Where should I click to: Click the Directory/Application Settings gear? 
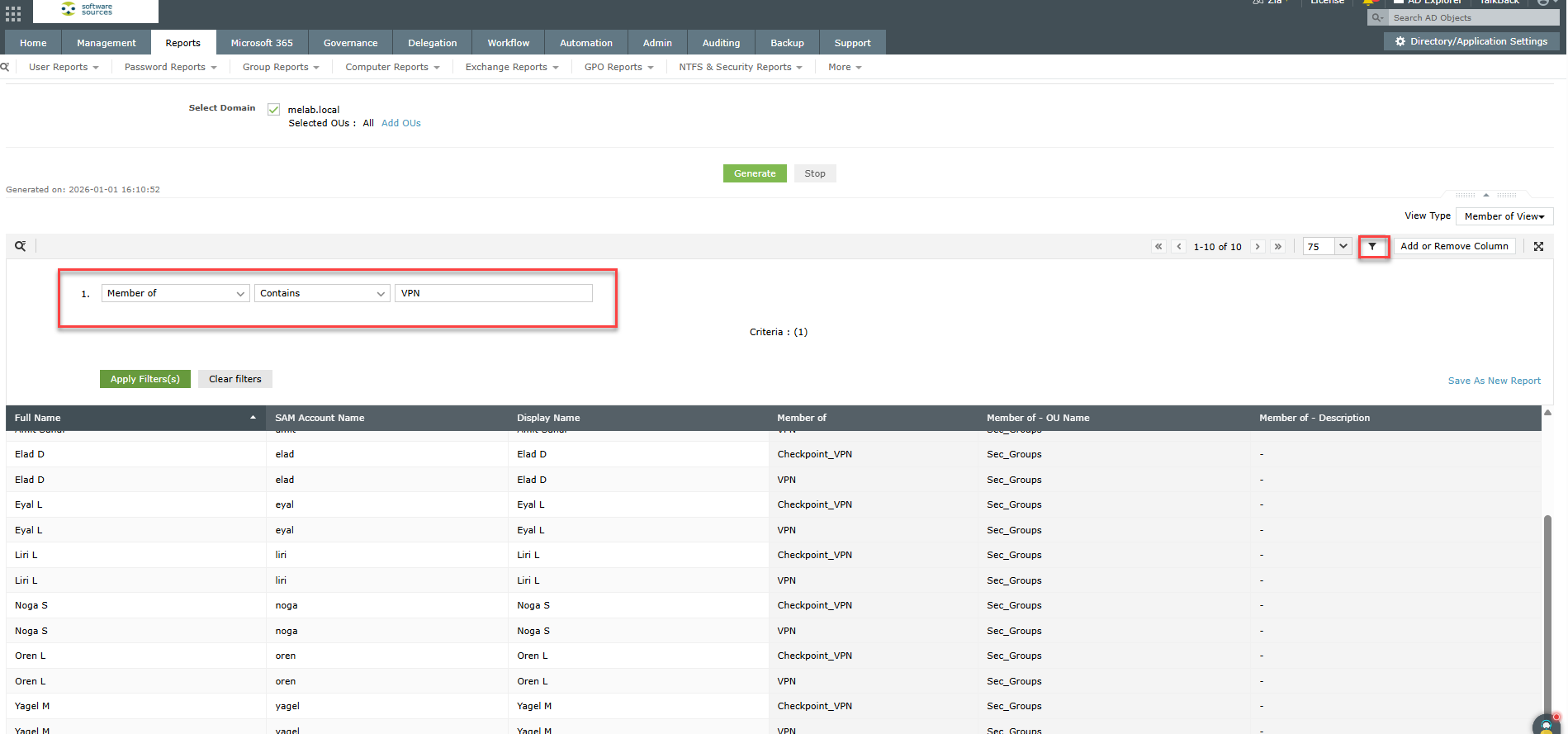[x=1400, y=41]
